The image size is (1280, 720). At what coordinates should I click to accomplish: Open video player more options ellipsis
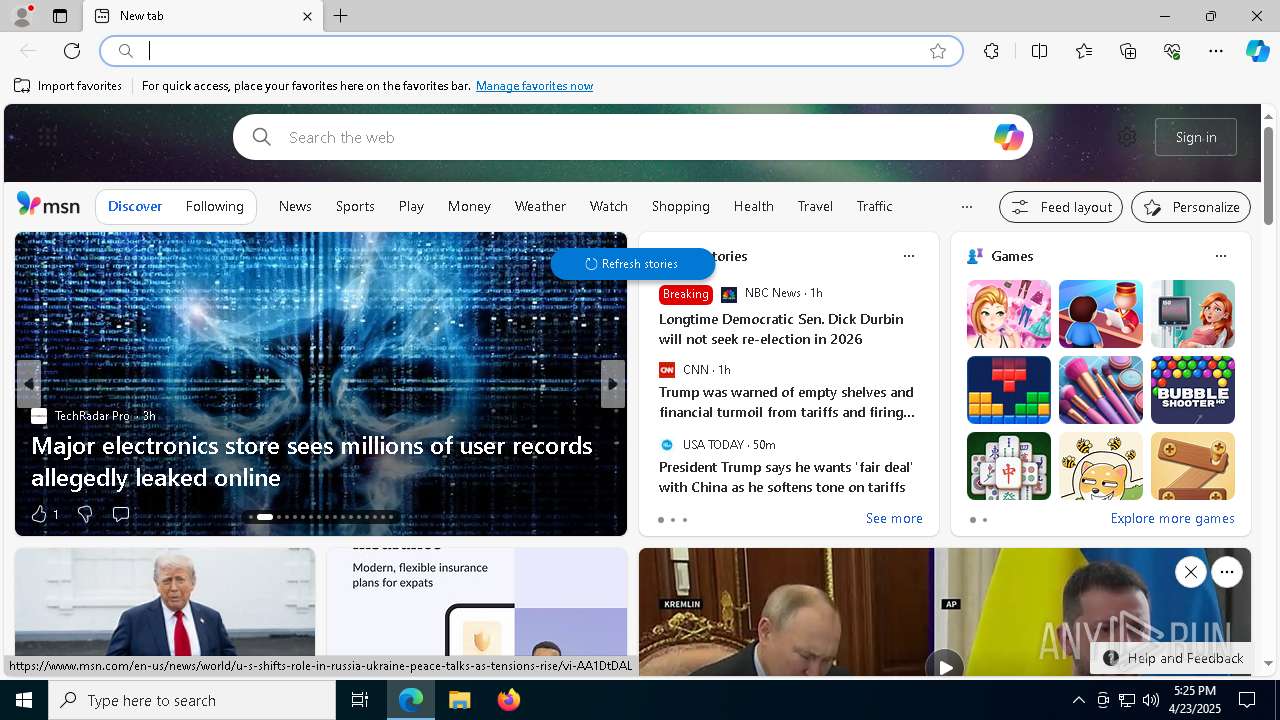[1227, 572]
